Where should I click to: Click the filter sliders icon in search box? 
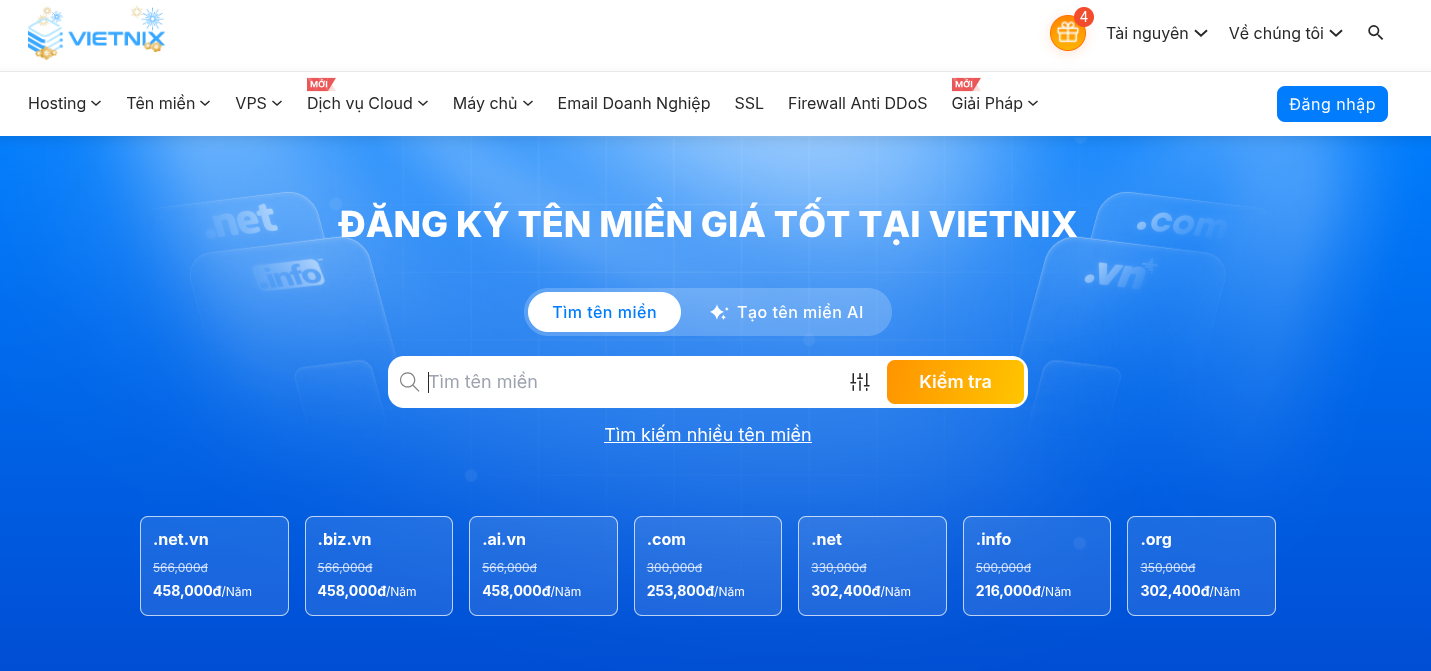860,381
